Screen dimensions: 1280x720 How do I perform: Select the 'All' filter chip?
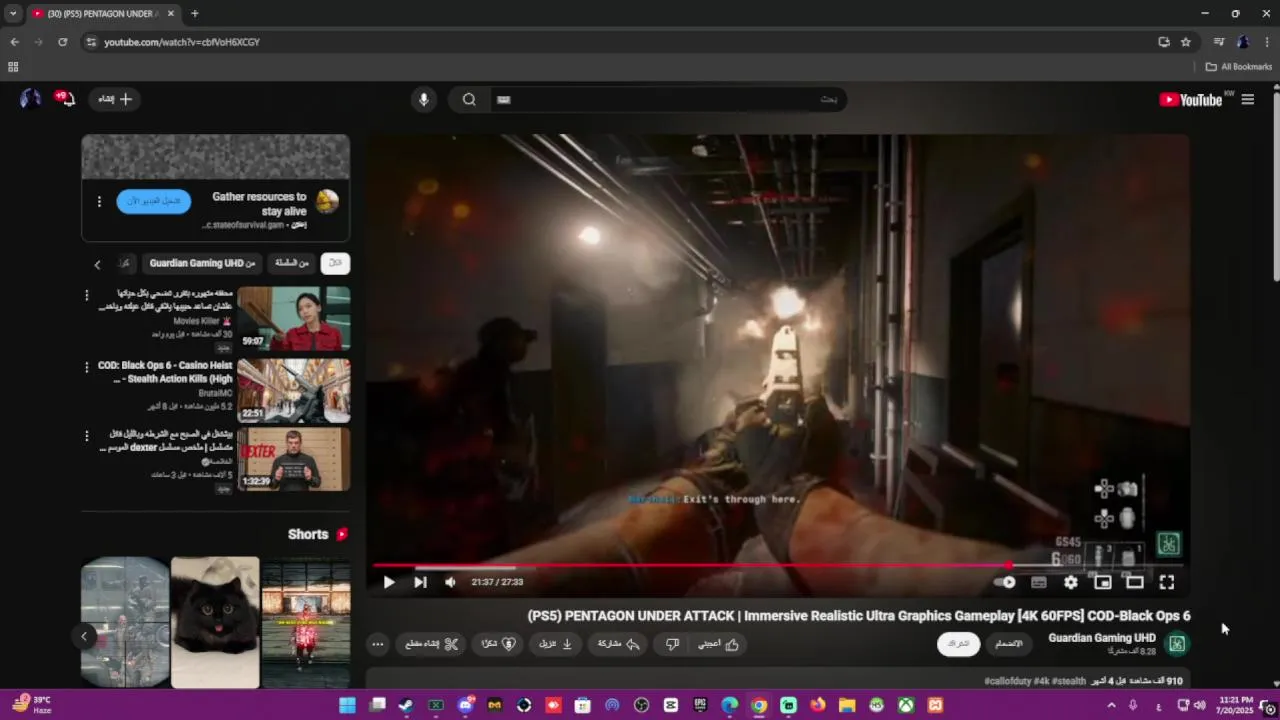(335, 263)
